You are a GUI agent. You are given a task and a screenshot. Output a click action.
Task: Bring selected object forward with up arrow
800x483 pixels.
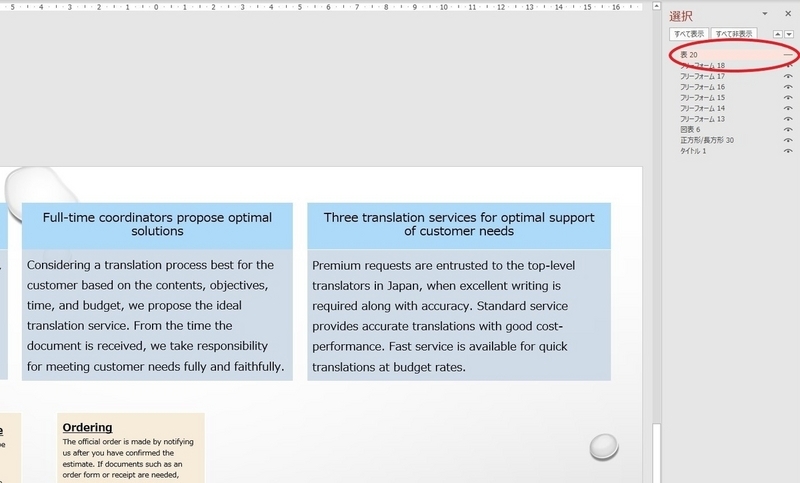(778, 34)
